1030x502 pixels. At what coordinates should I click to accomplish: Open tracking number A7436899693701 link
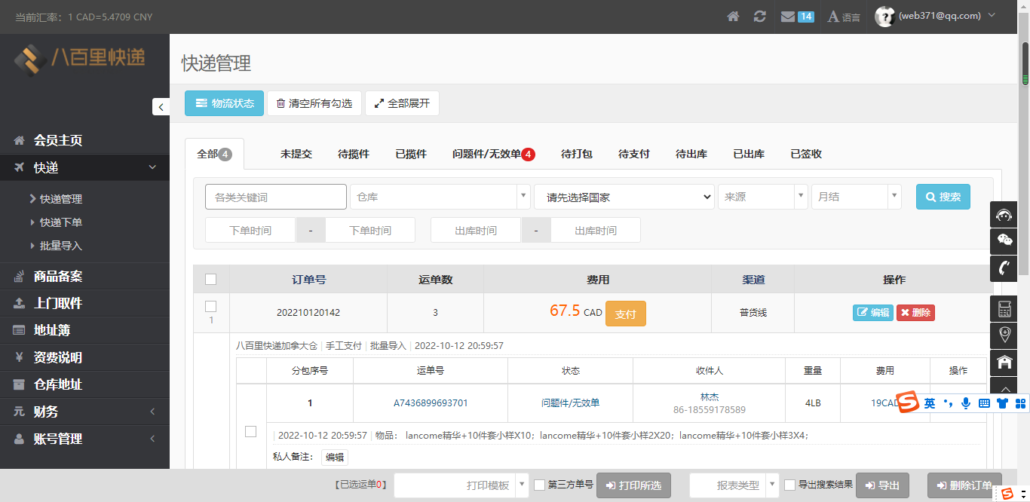[x=430, y=403]
